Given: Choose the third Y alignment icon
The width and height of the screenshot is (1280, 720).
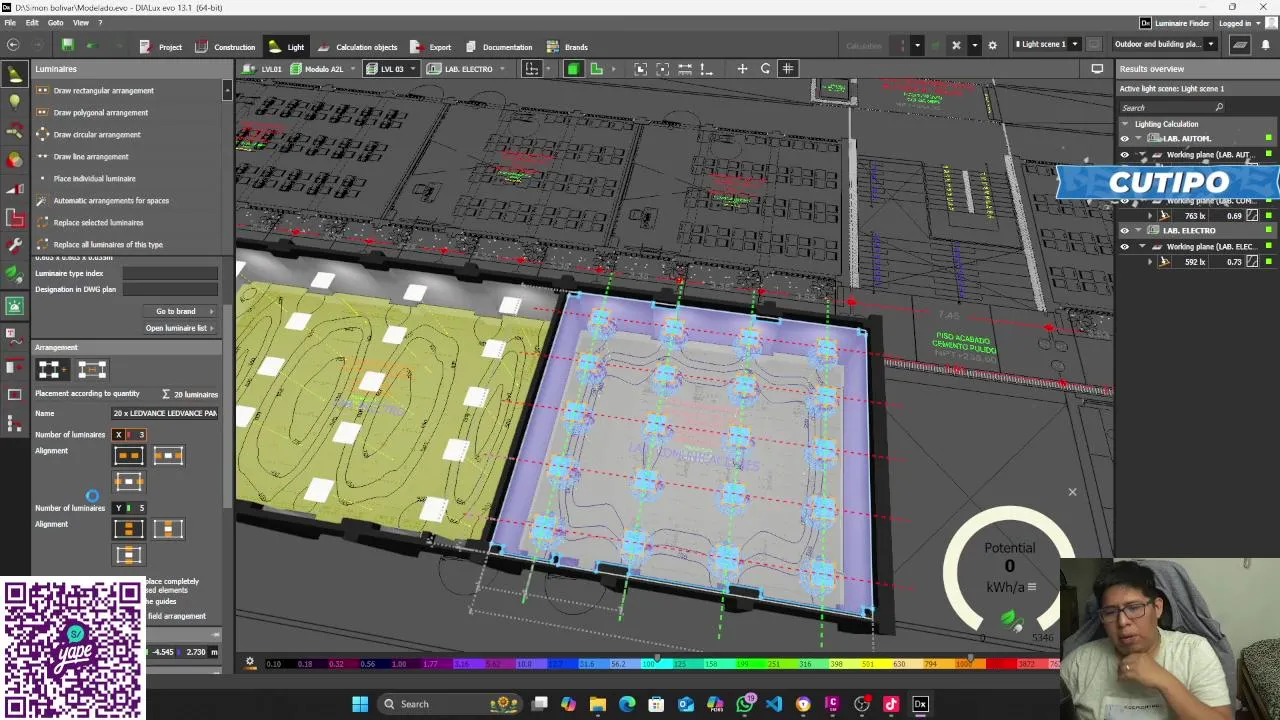Looking at the screenshot, I should pos(129,555).
